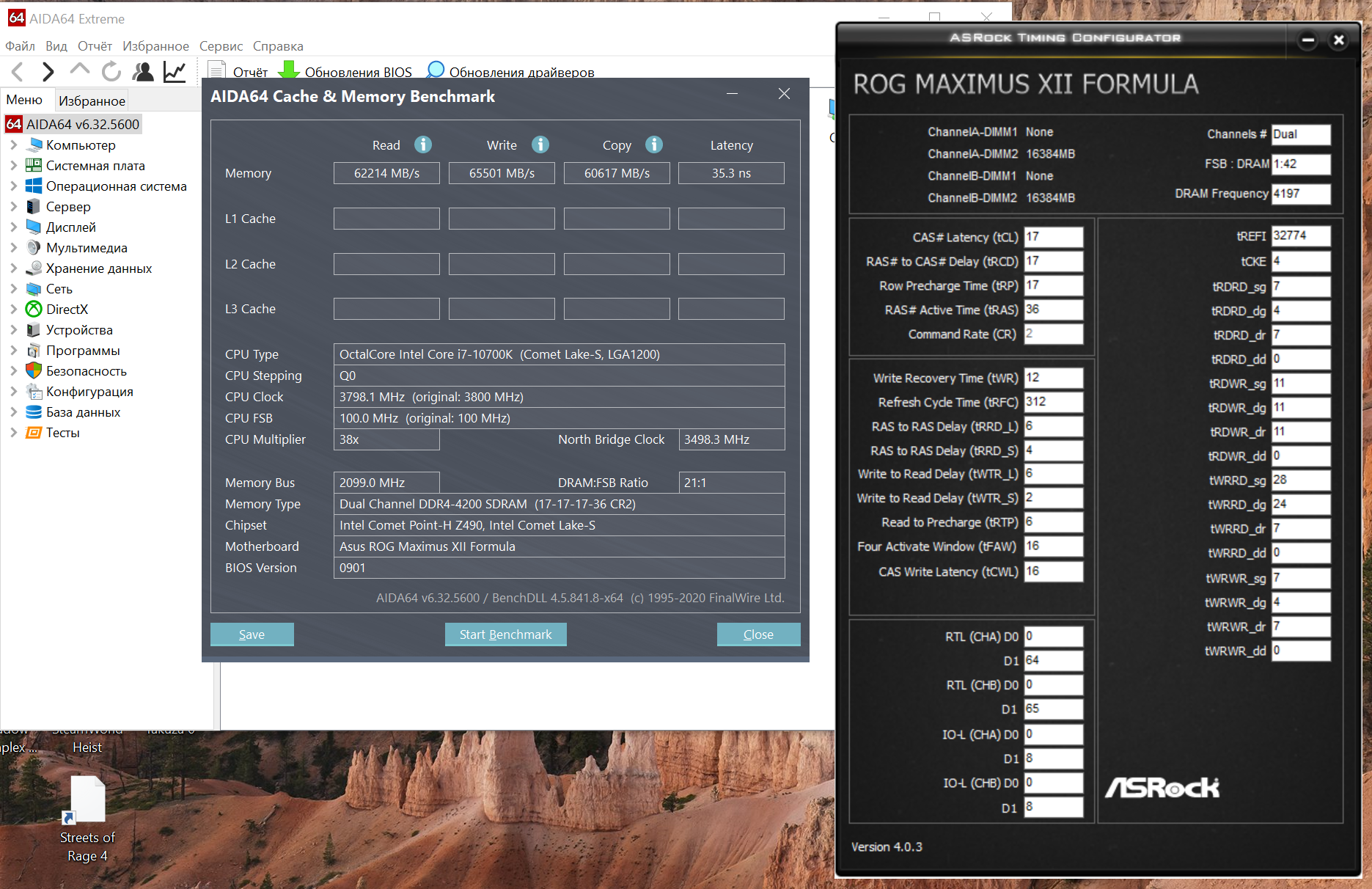Expand the Системная плата tree node
Screen dimensions: 1372x889
[x=14, y=166]
